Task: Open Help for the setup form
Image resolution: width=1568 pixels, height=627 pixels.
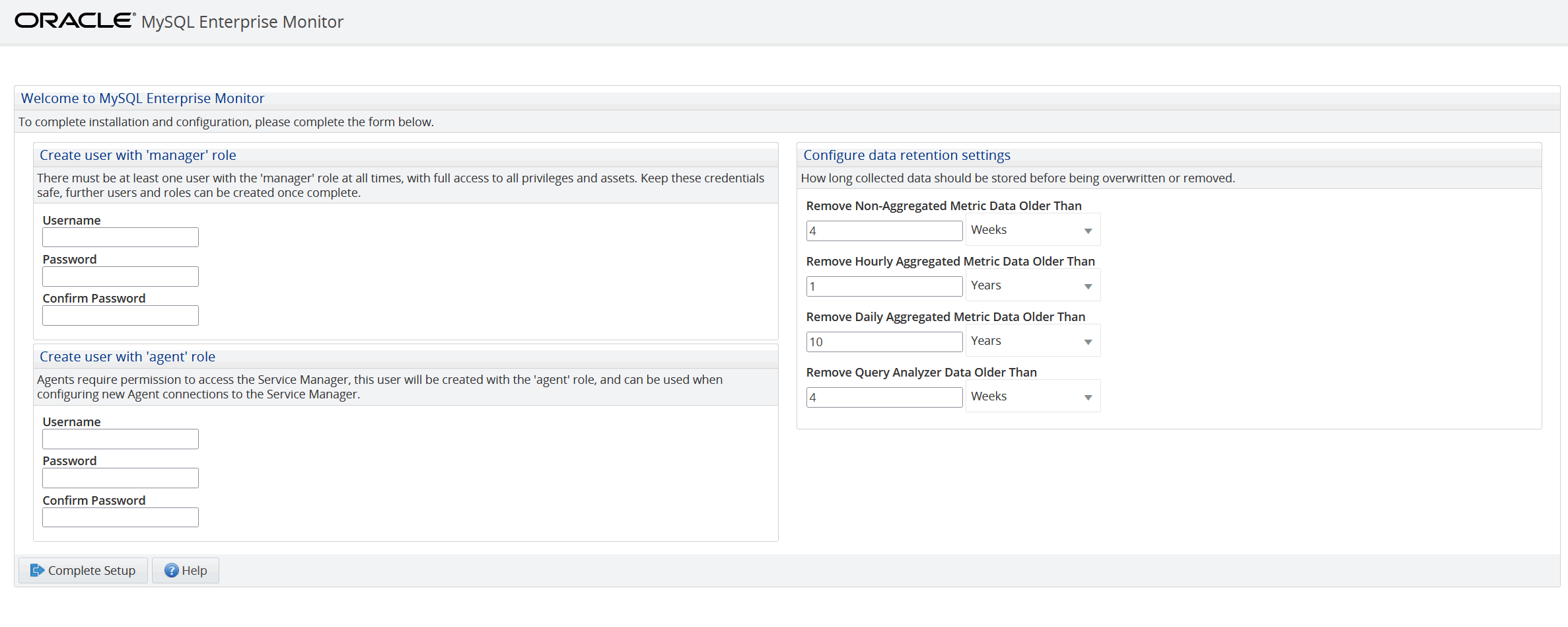Action: pos(186,570)
